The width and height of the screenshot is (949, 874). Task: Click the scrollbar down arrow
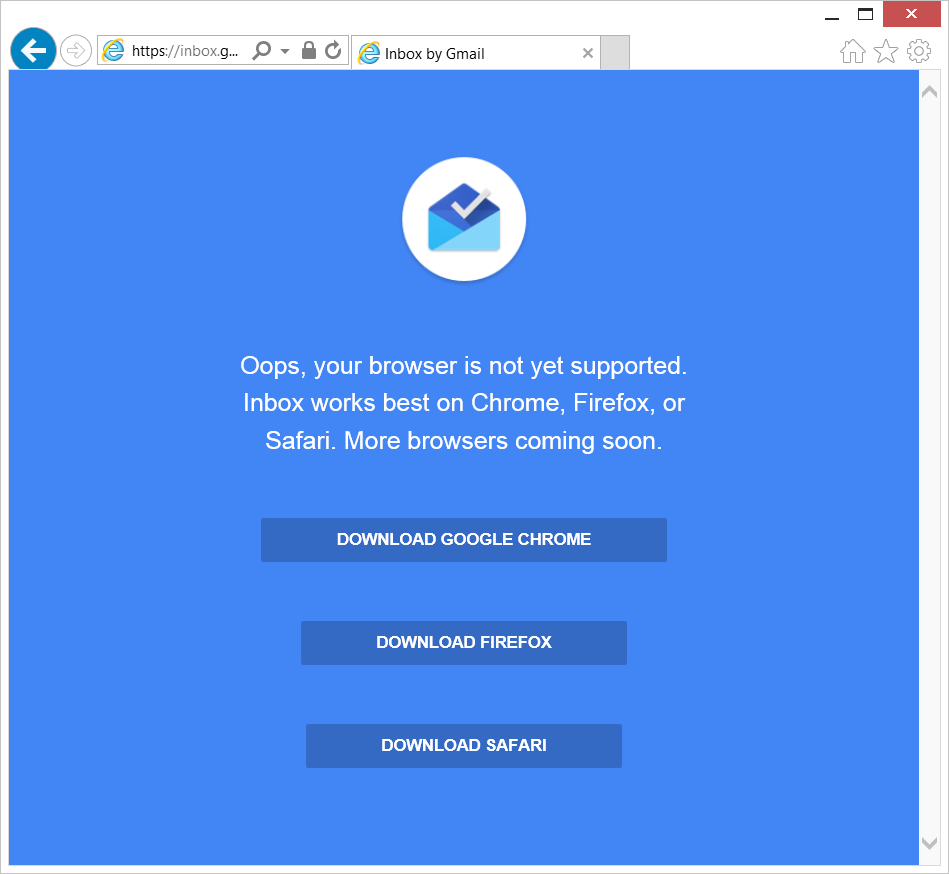[929, 843]
